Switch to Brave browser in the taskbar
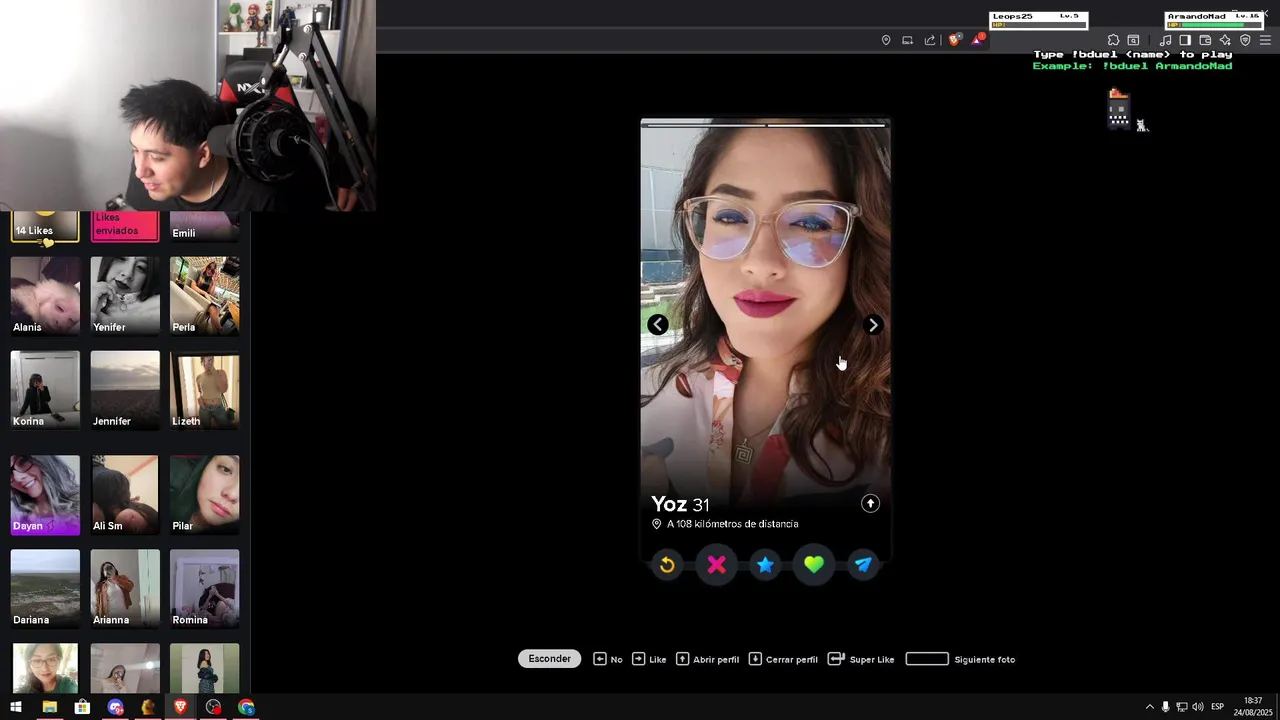Image resolution: width=1280 pixels, height=720 pixels. [180, 707]
